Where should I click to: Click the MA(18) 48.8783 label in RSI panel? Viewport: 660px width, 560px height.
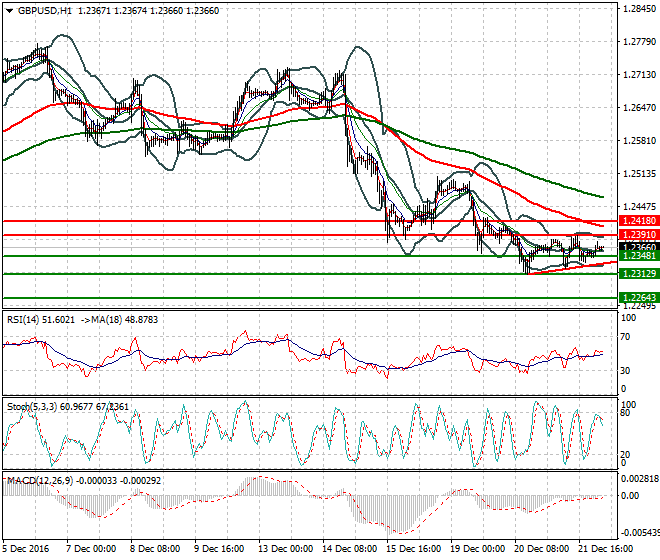(120, 320)
